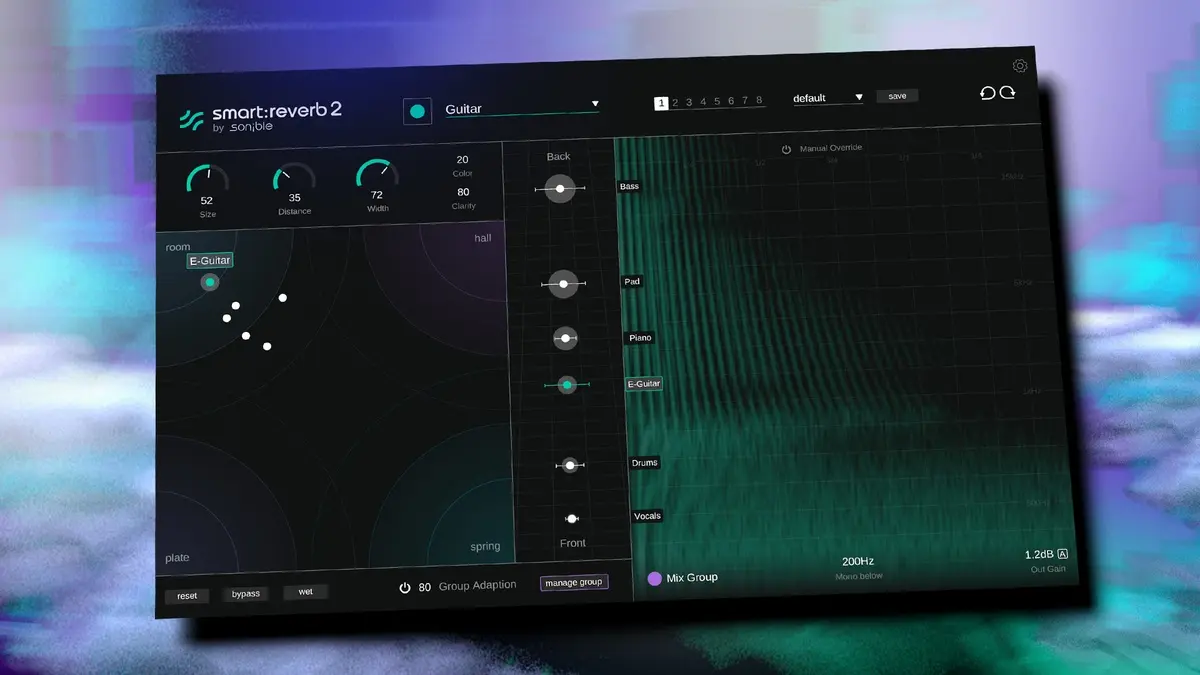
Task: Switch to snapshot slot 5
Action: point(716,101)
